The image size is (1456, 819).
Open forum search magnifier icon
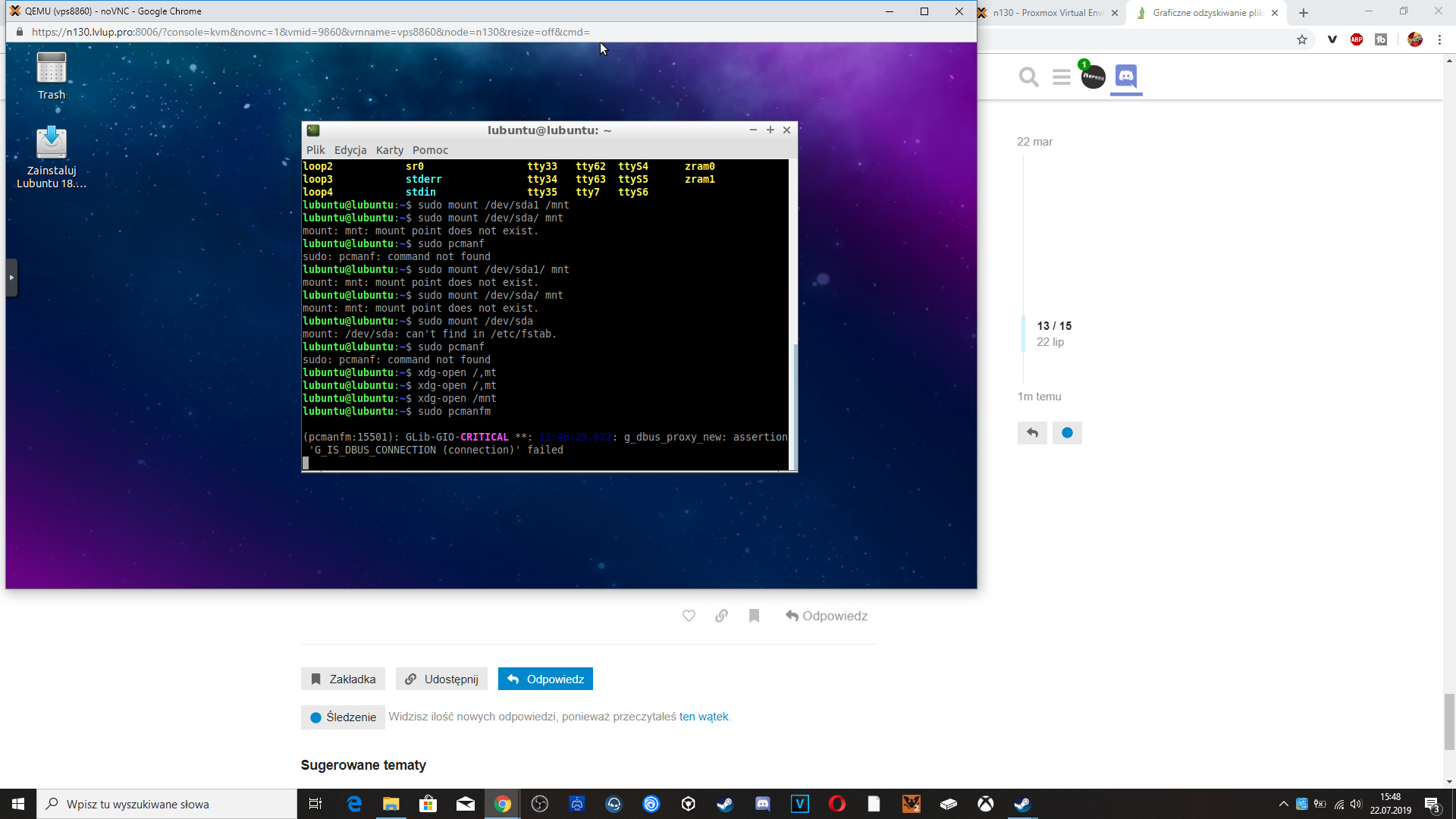pos(1028,77)
